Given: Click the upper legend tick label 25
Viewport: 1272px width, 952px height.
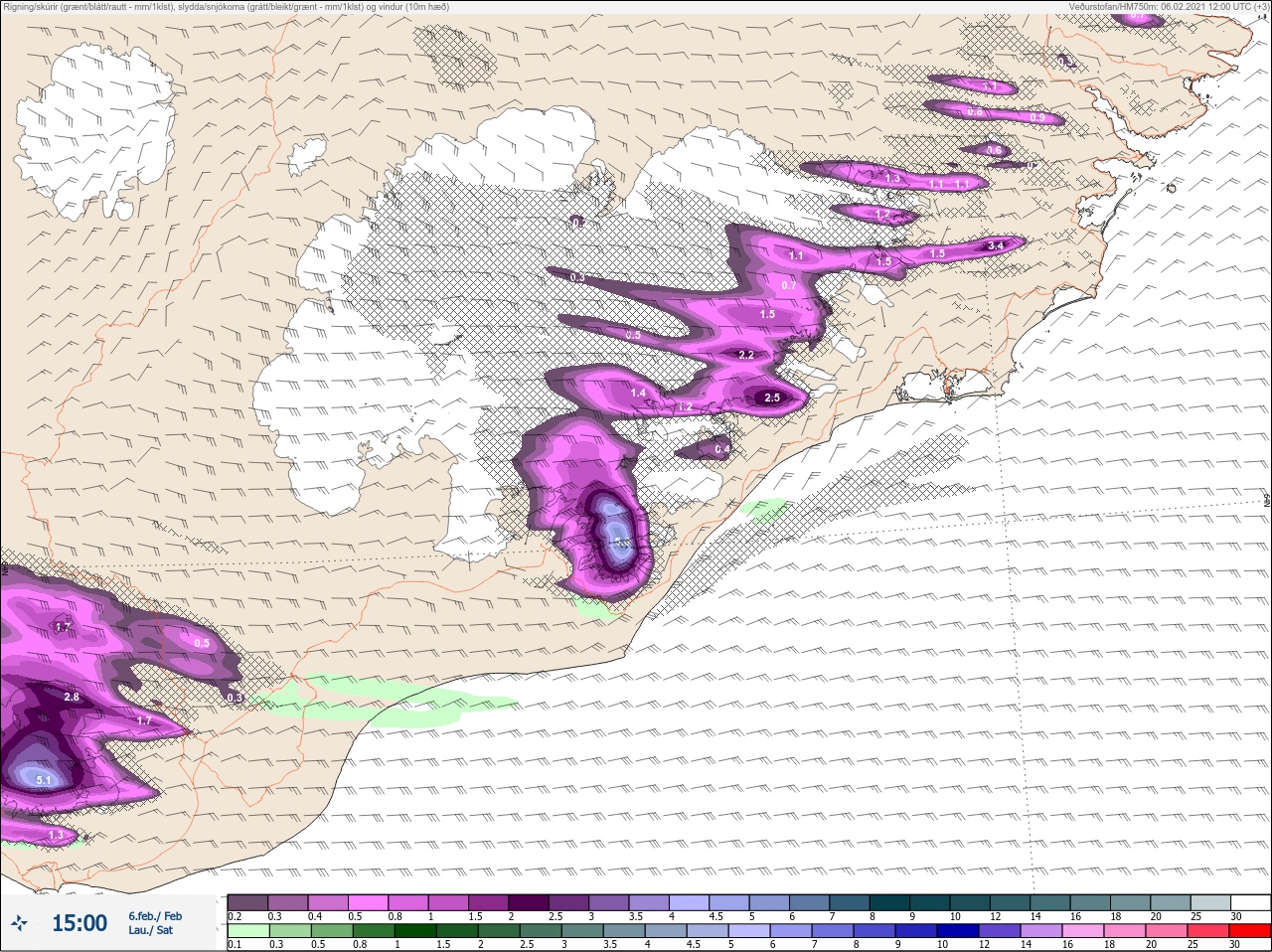Looking at the screenshot, I should [x=1195, y=916].
